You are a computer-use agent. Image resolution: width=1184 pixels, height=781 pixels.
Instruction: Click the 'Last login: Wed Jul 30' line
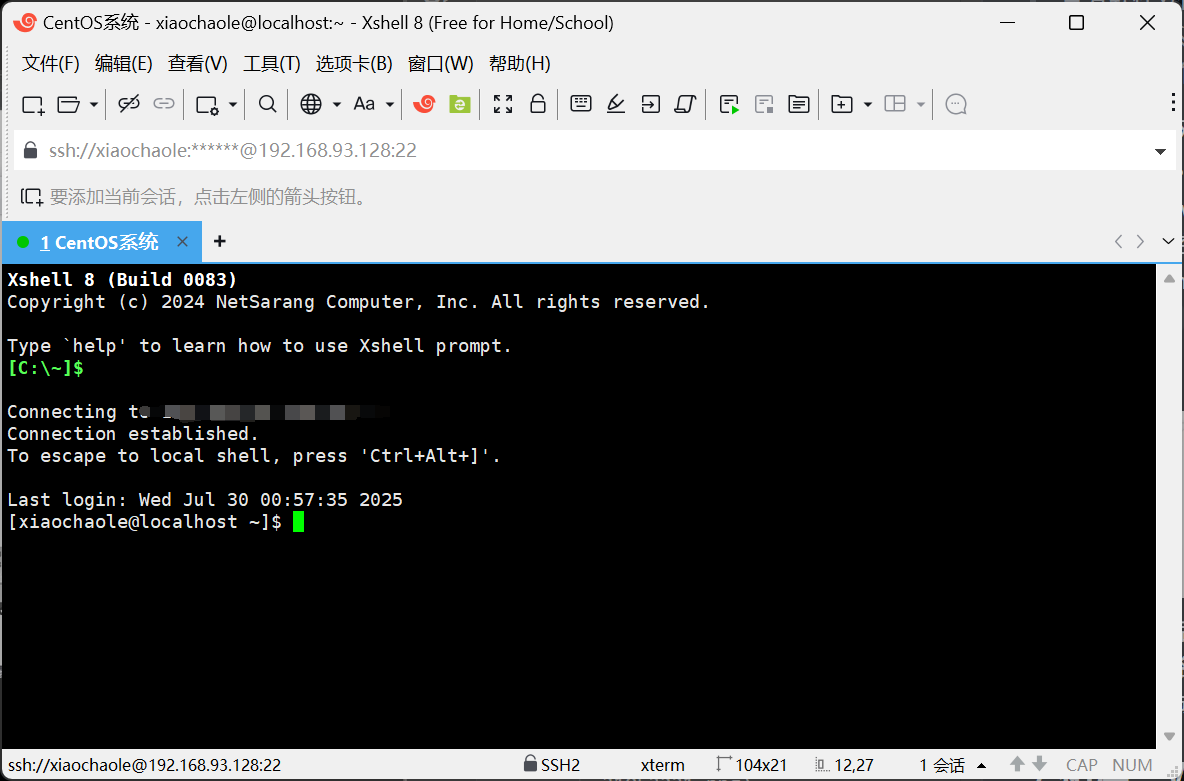pos(205,500)
